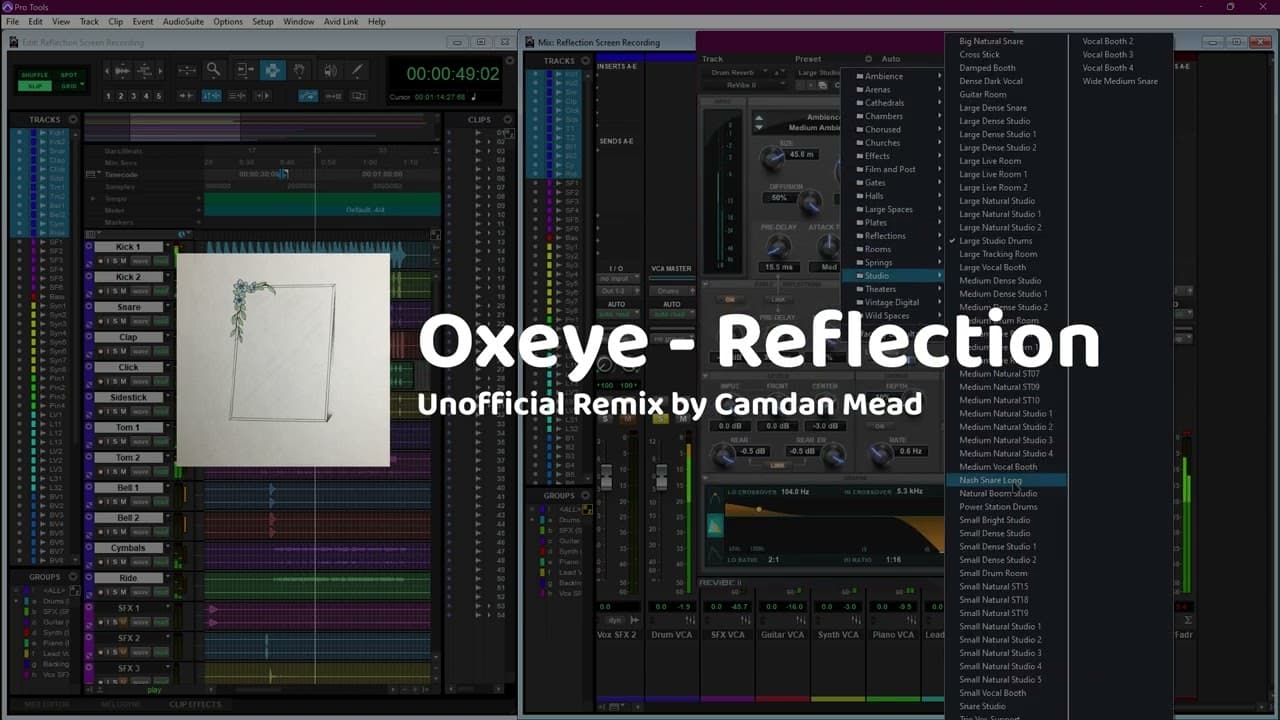1280x720 pixels.
Task: Click the MIDI zoom icon
Action: point(147,70)
